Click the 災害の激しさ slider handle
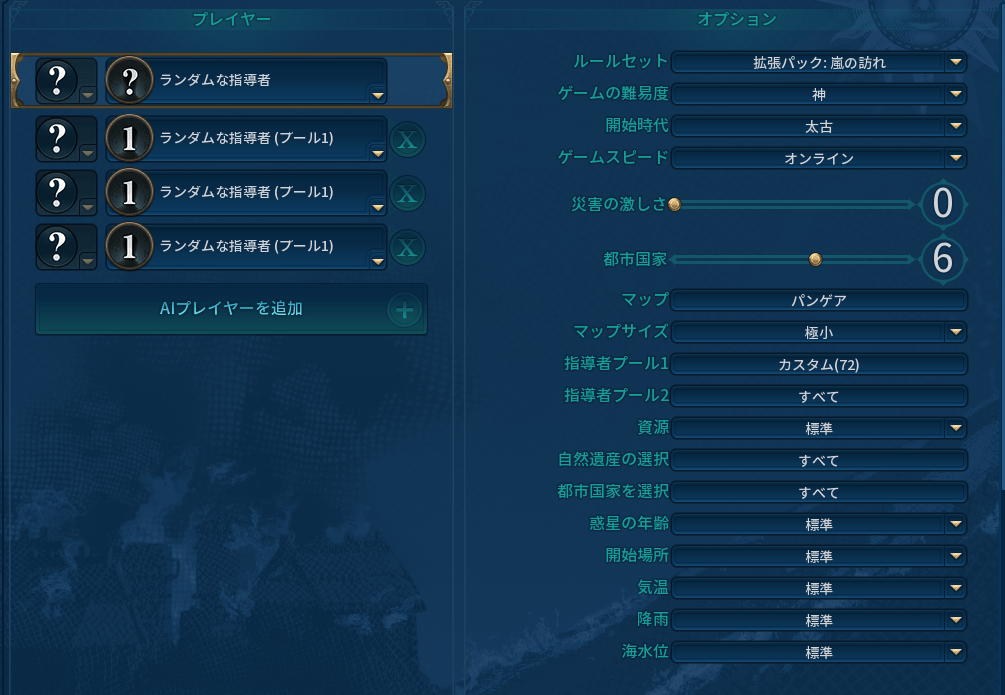Viewport: 1005px width, 695px height. [674, 204]
